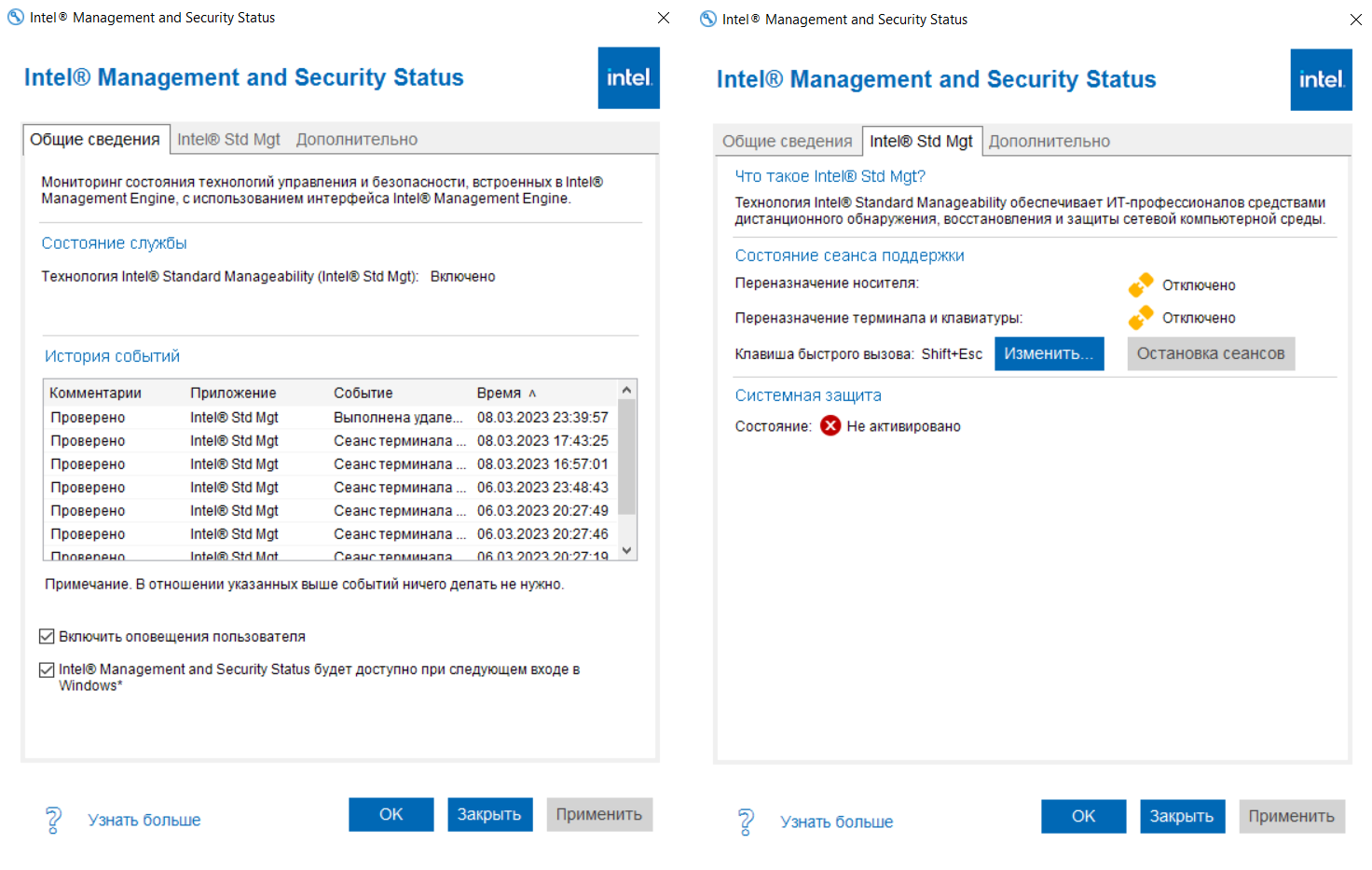
Task: Click 'Применить' button in the right window
Action: (x=1292, y=816)
